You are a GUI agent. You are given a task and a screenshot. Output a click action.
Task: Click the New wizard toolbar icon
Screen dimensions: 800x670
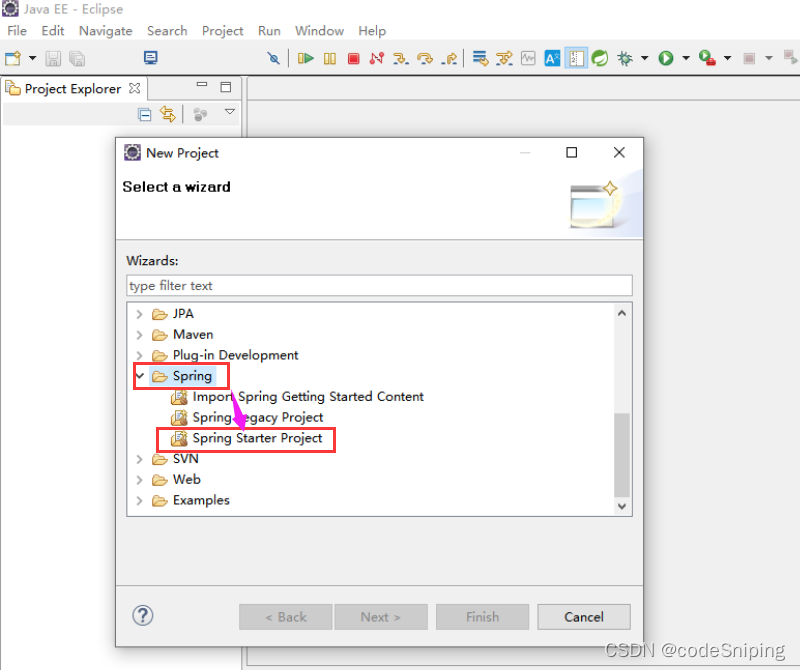click(13, 58)
